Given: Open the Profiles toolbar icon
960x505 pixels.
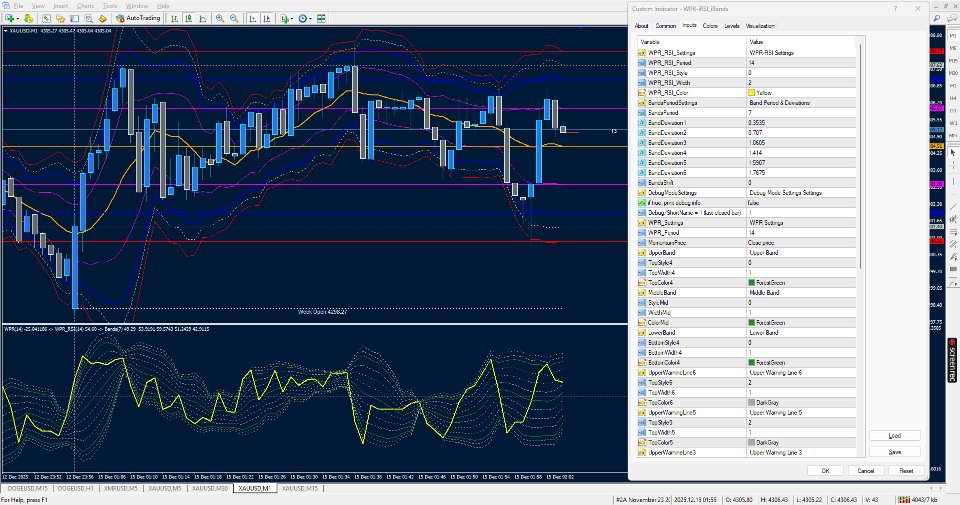Looking at the screenshot, I should [x=28, y=18].
